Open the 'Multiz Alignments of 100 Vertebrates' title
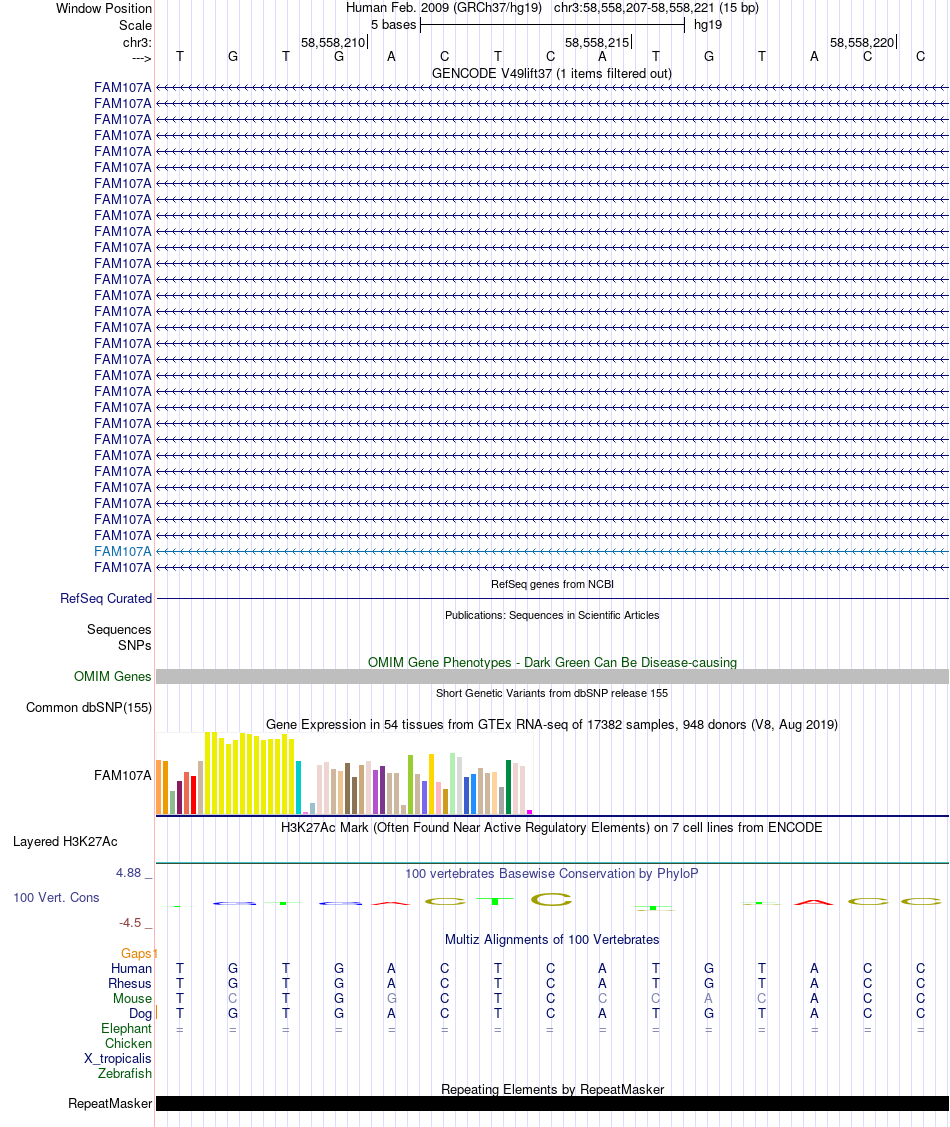 coord(552,939)
